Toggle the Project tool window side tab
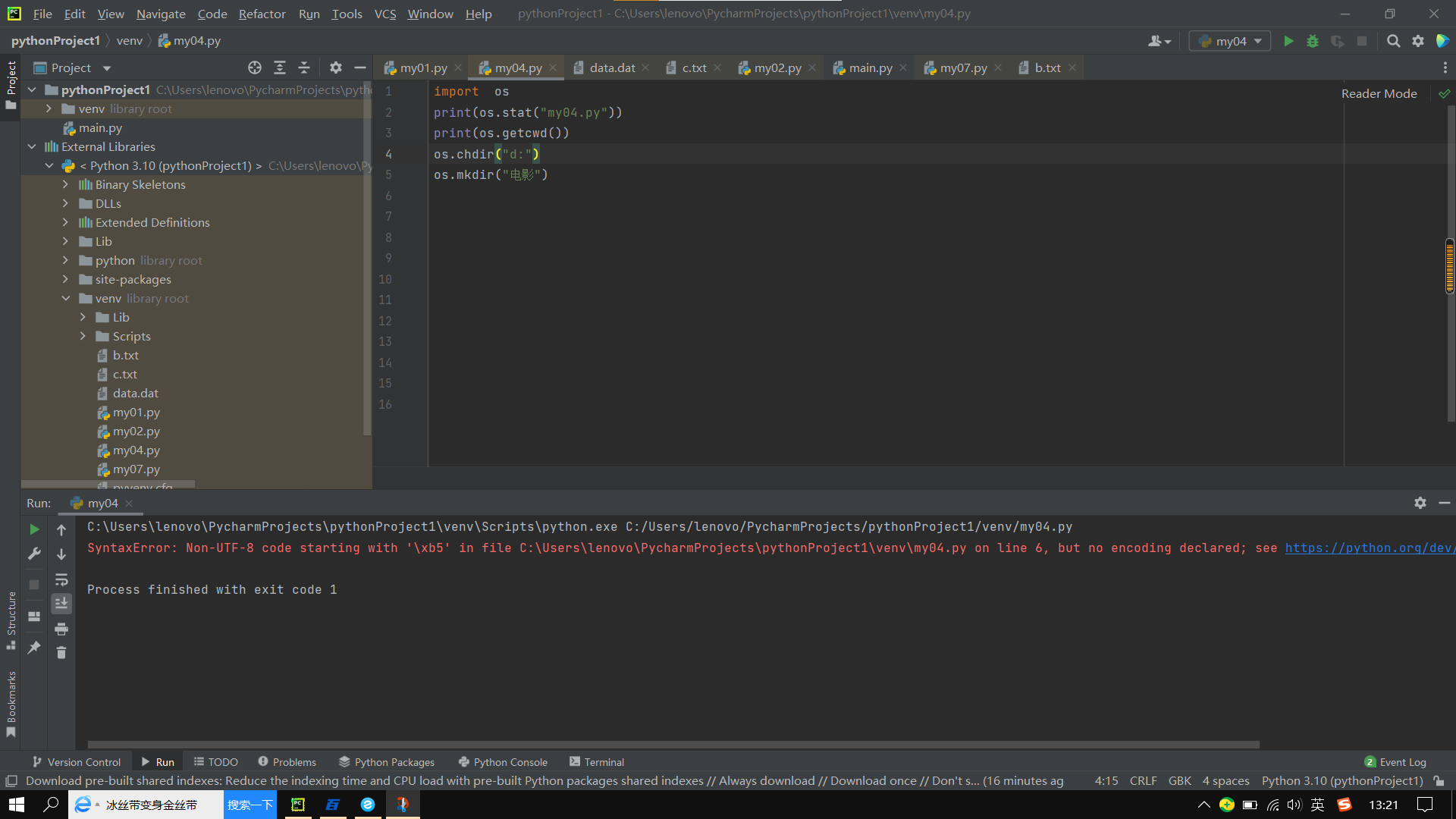The image size is (1456, 819). [x=11, y=85]
